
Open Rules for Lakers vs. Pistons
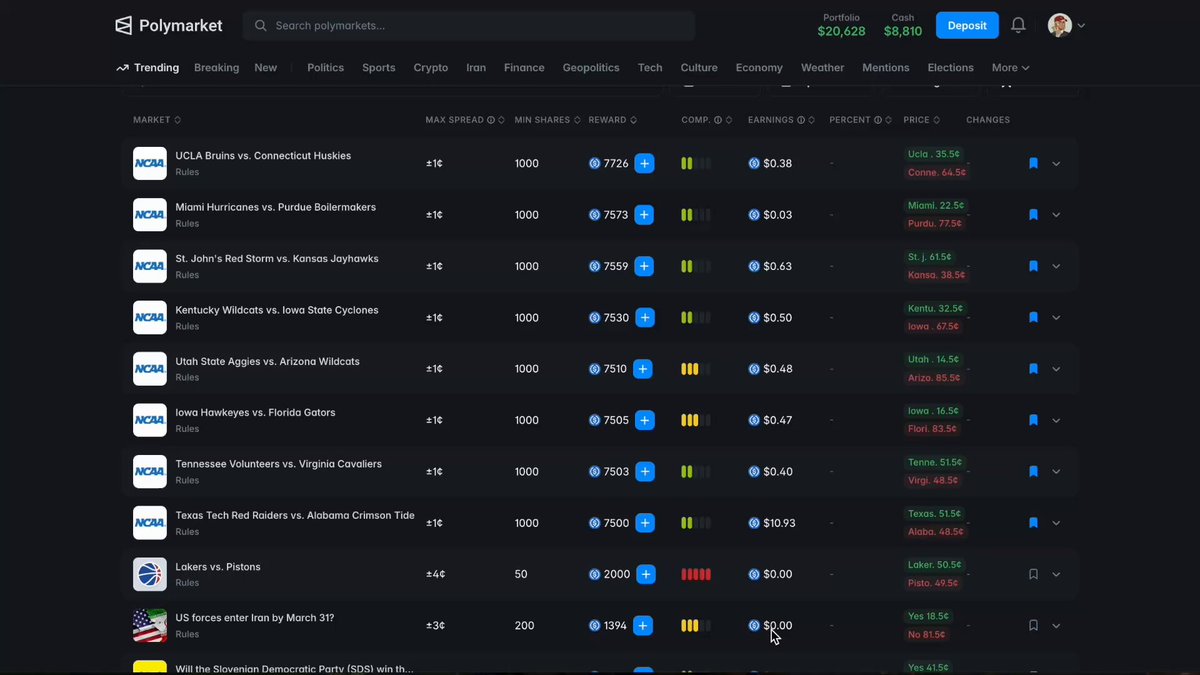coord(187,583)
